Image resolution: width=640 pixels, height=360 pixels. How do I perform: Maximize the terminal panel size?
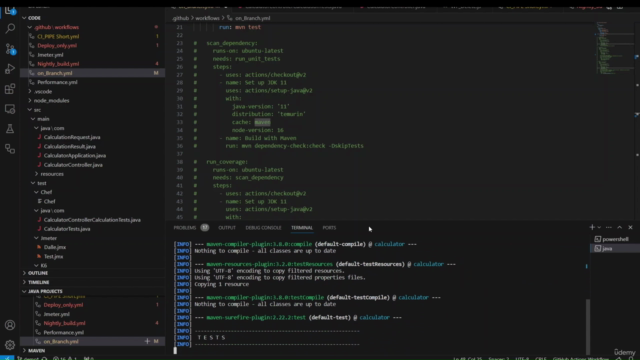tap(620, 227)
